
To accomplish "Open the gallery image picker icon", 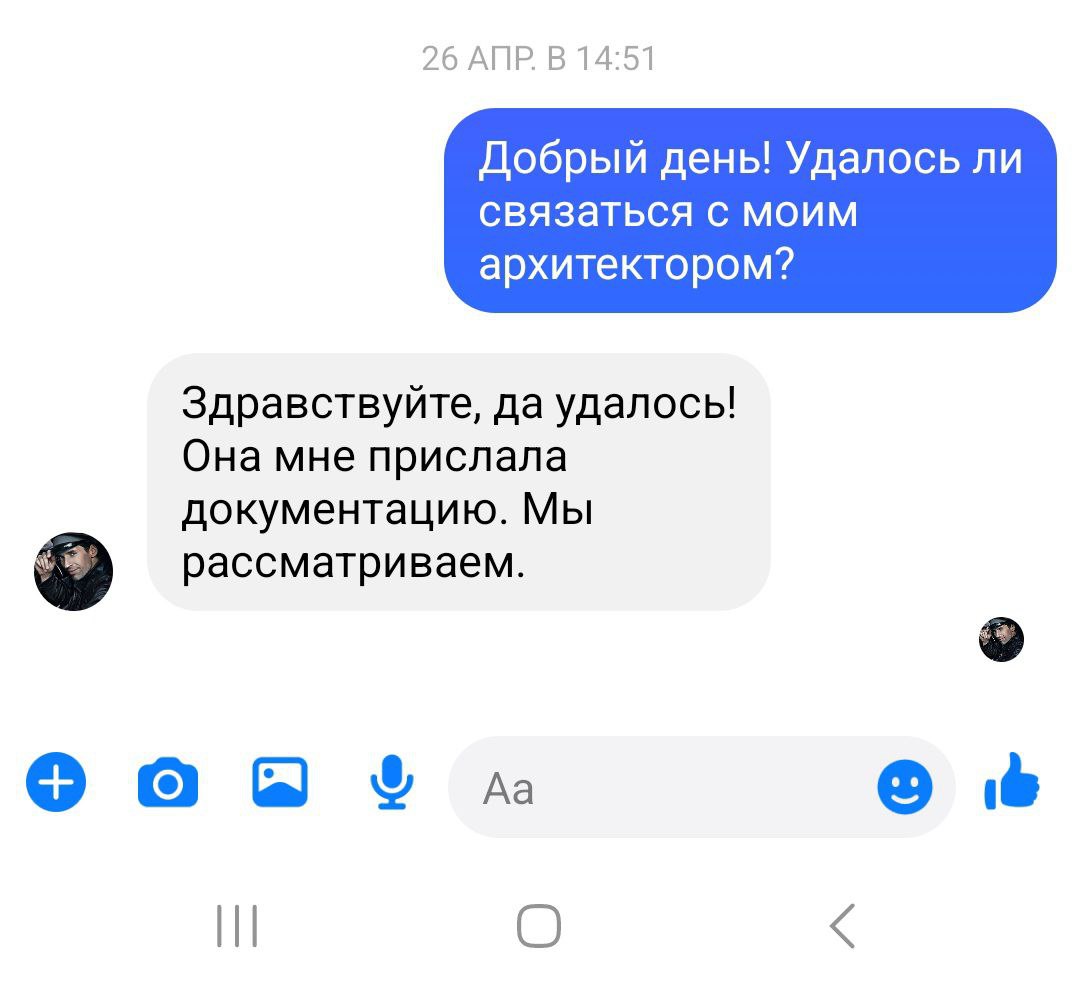I will tap(280, 783).
